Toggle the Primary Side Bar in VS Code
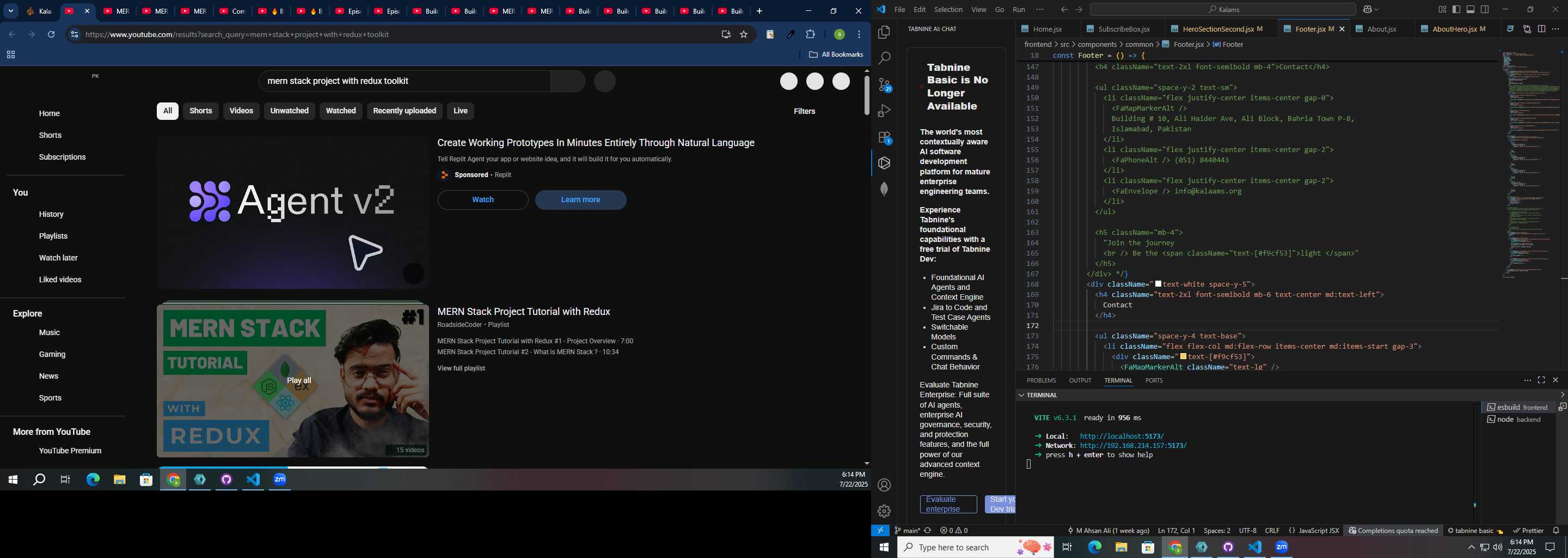Image resolution: width=1568 pixels, height=558 pixels. pos(1456,10)
